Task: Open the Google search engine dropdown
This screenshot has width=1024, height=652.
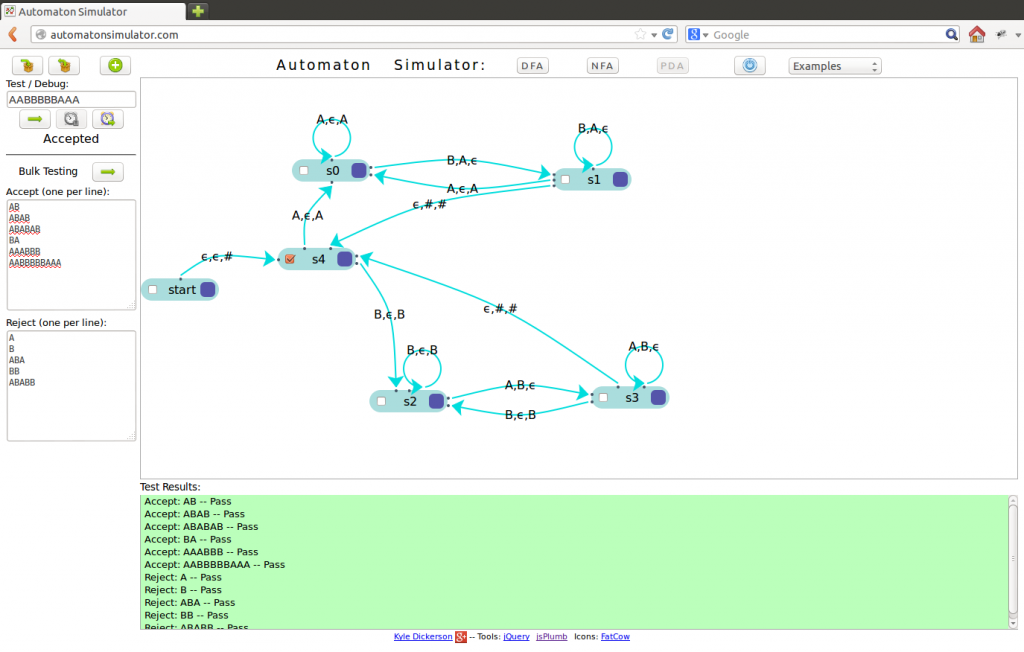Action: click(x=698, y=35)
